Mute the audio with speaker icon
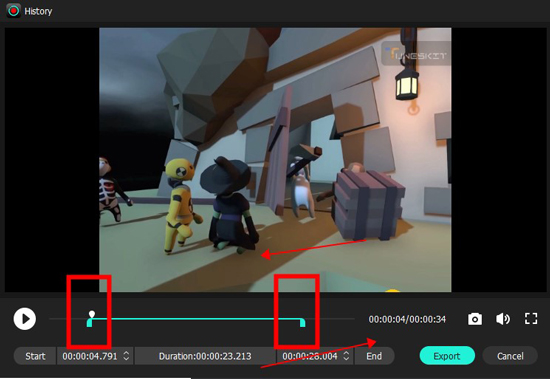The image size is (550, 379). (503, 319)
